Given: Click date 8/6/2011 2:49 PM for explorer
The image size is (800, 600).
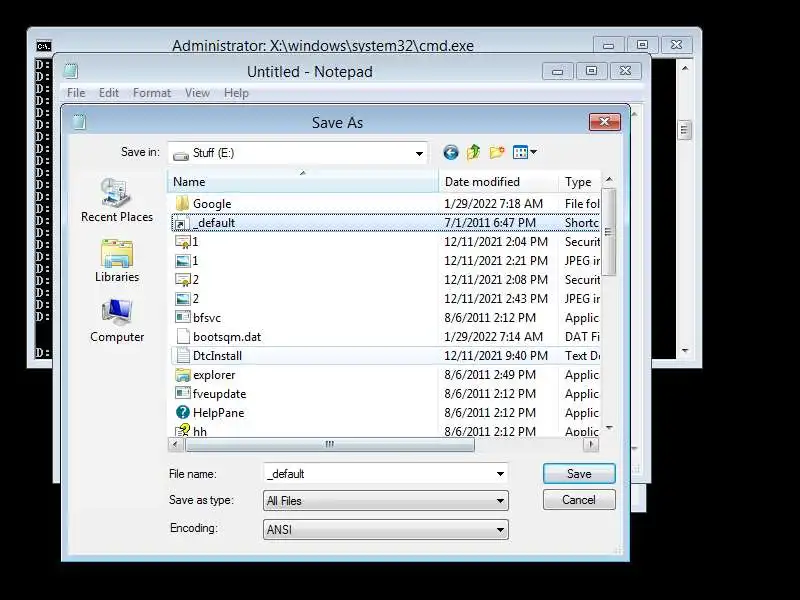Looking at the screenshot, I should point(490,374).
